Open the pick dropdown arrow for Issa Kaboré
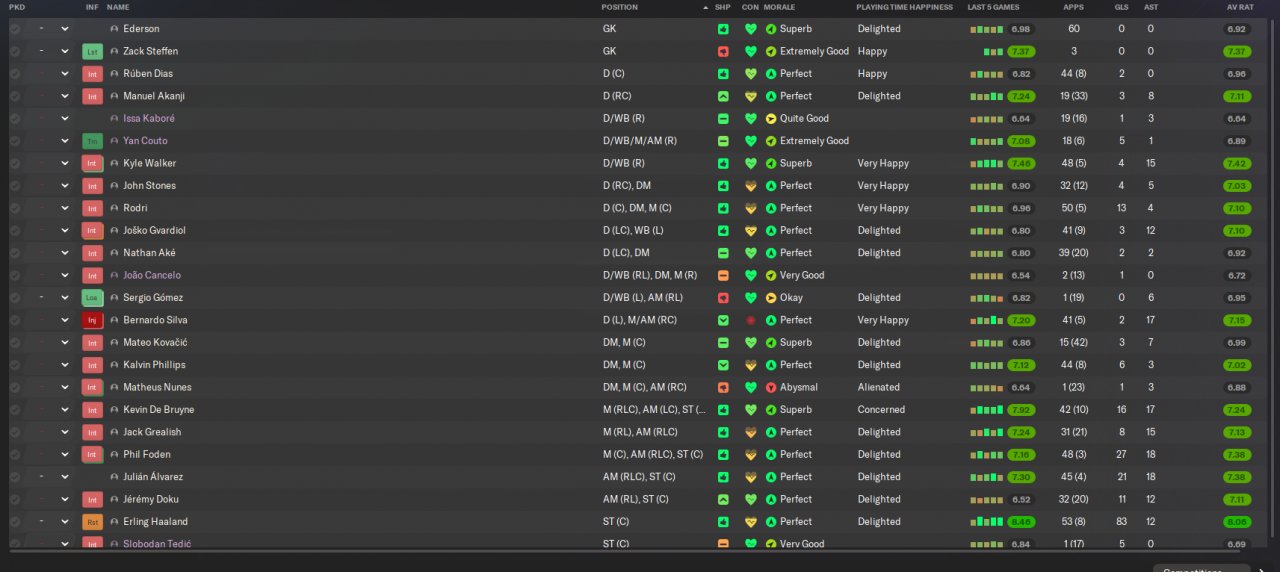This screenshot has height=572, width=1280. click(65, 118)
